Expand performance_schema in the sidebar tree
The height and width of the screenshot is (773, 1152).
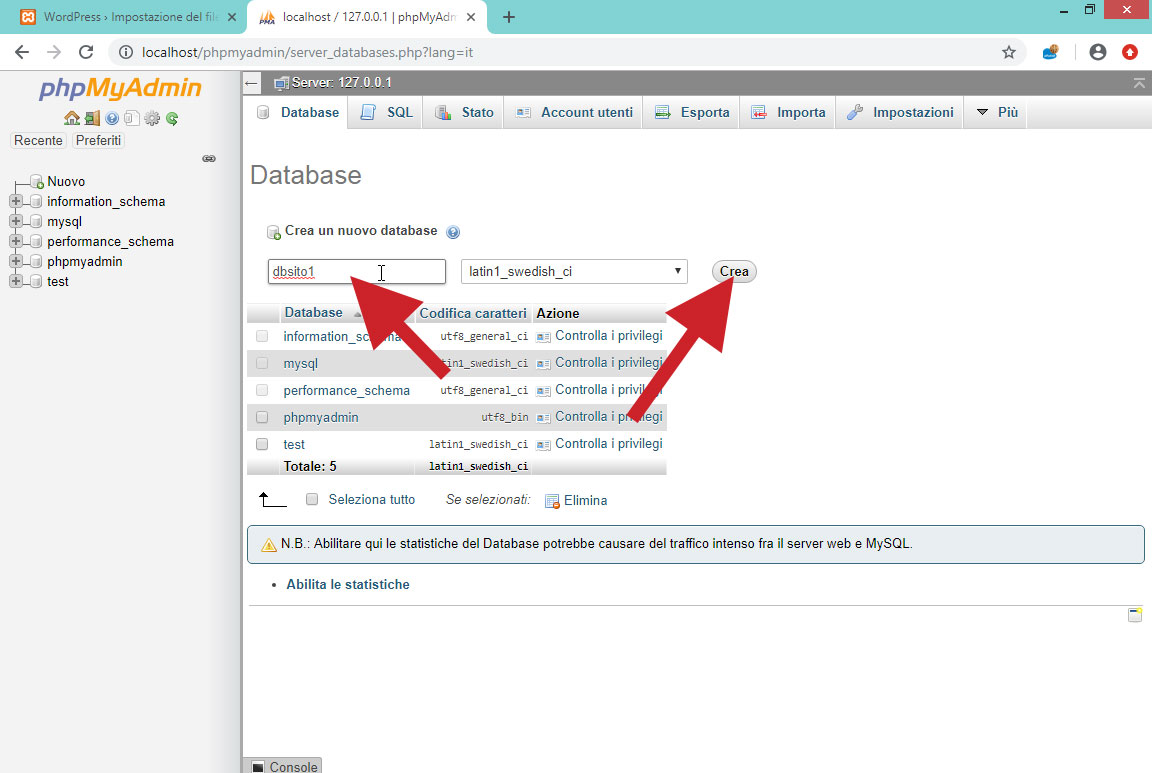click(15, 241)
